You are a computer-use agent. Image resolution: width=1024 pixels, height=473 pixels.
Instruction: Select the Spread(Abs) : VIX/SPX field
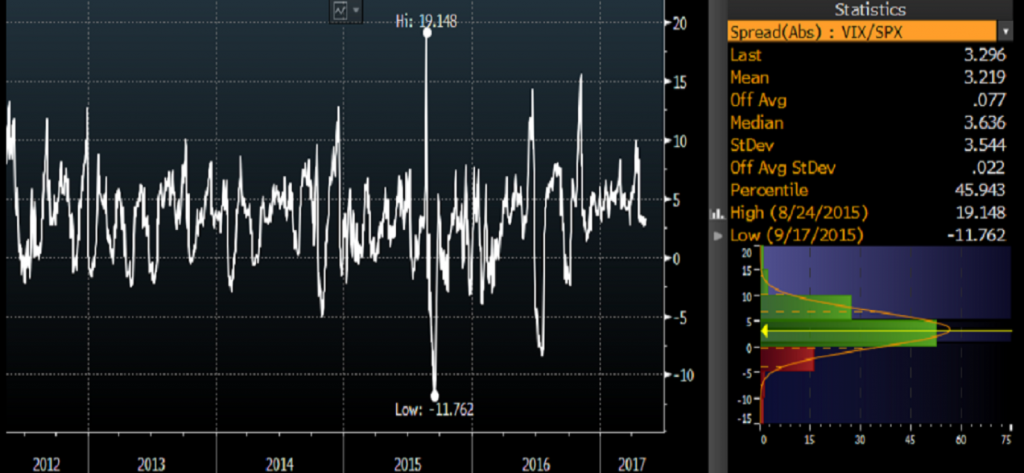(860, 31)
